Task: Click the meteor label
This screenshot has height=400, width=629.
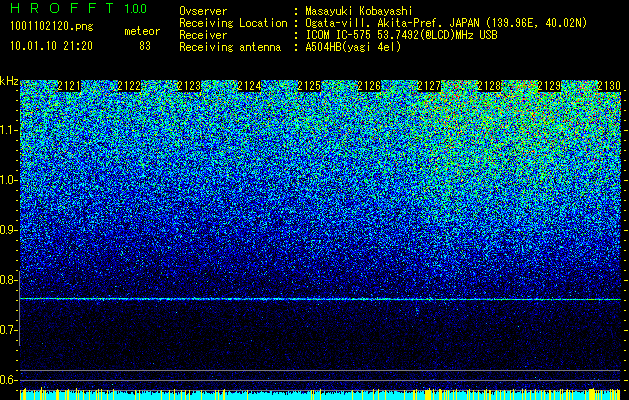Action: click(142, 31)
